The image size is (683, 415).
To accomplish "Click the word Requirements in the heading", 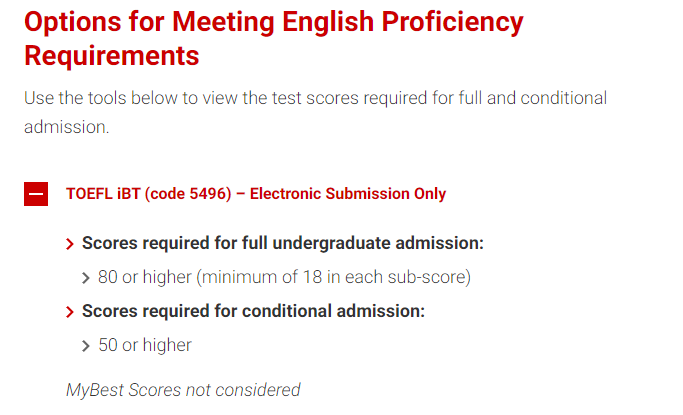I will [x=112, y=56].
